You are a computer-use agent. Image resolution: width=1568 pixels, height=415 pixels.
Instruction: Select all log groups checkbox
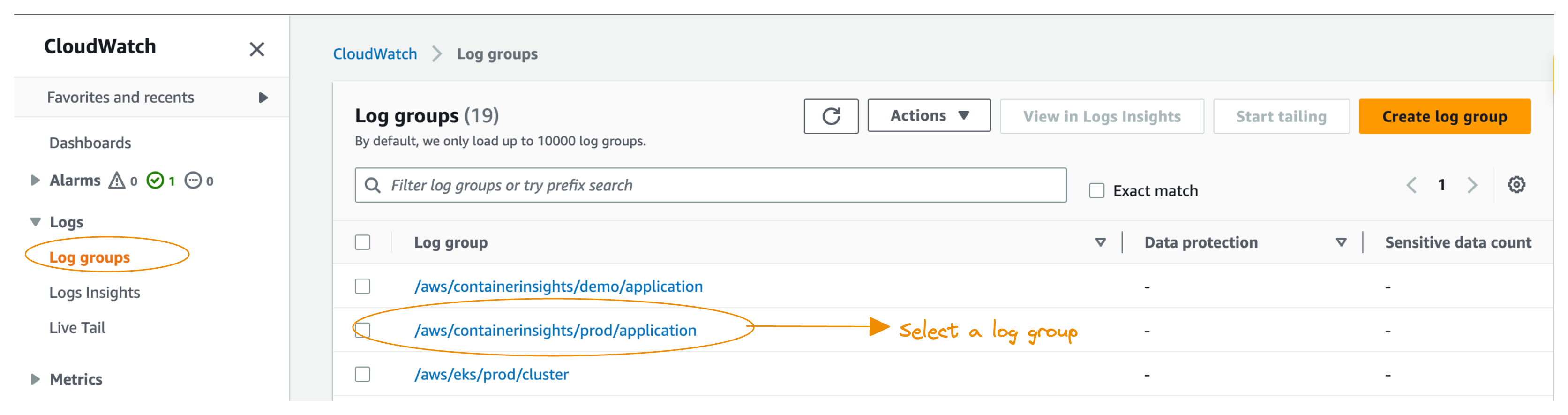point(363,243)
